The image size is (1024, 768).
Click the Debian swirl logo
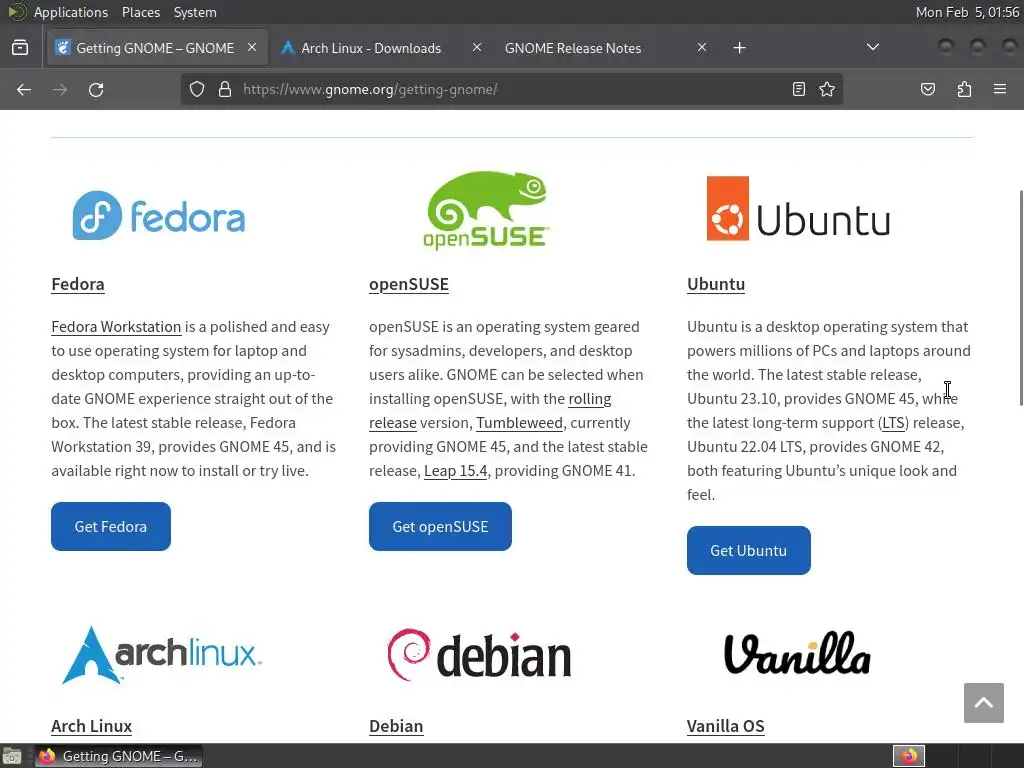479,654
